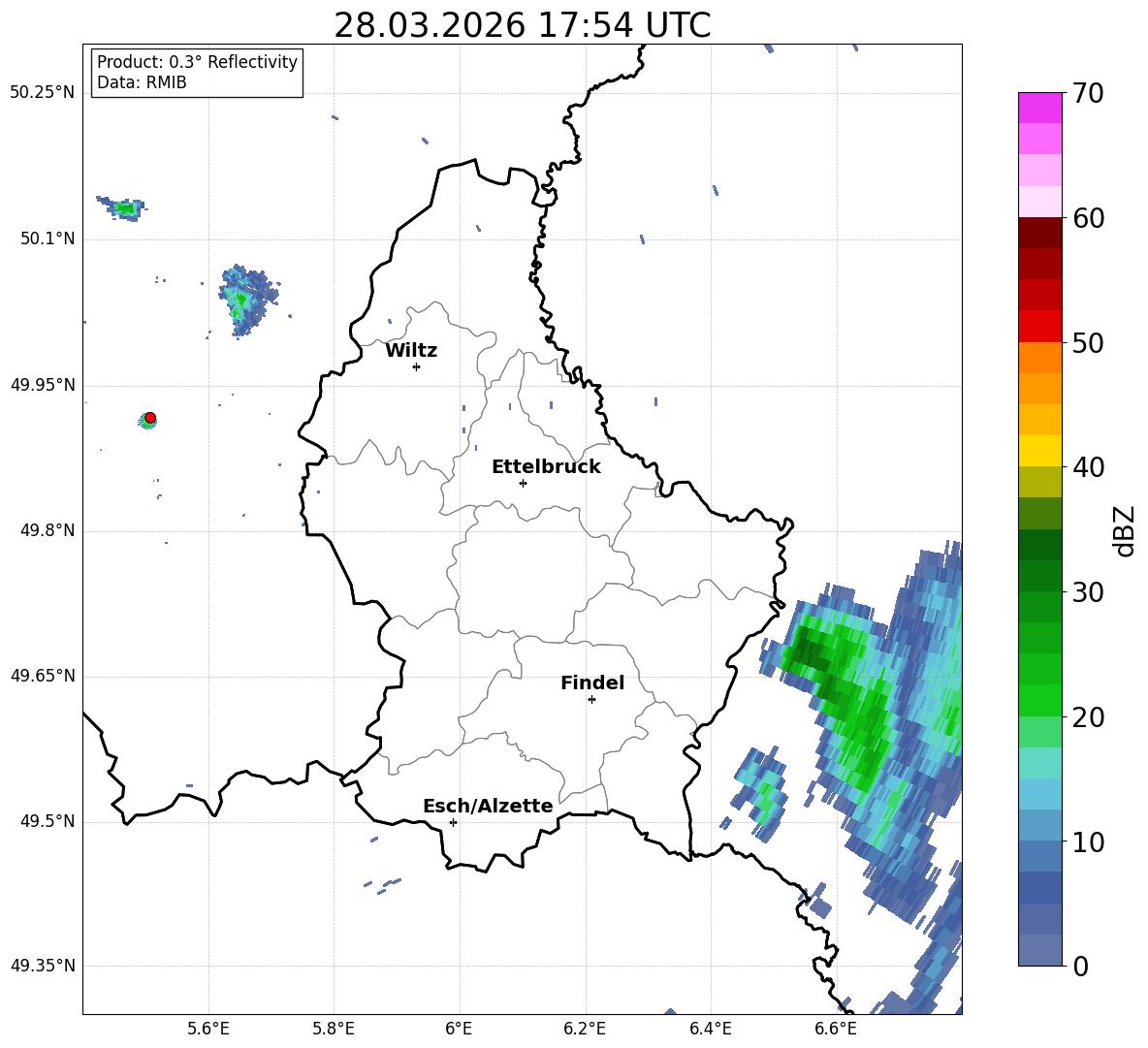Click the Esch/Alzette station cross marker
1148x1048 pixels.
point(453,822)
